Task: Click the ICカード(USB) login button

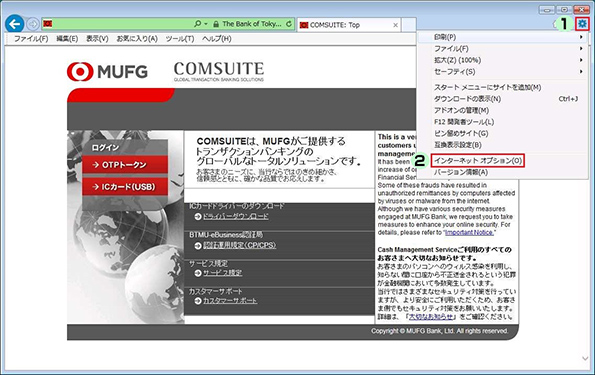Action: [x=125, y=187]
